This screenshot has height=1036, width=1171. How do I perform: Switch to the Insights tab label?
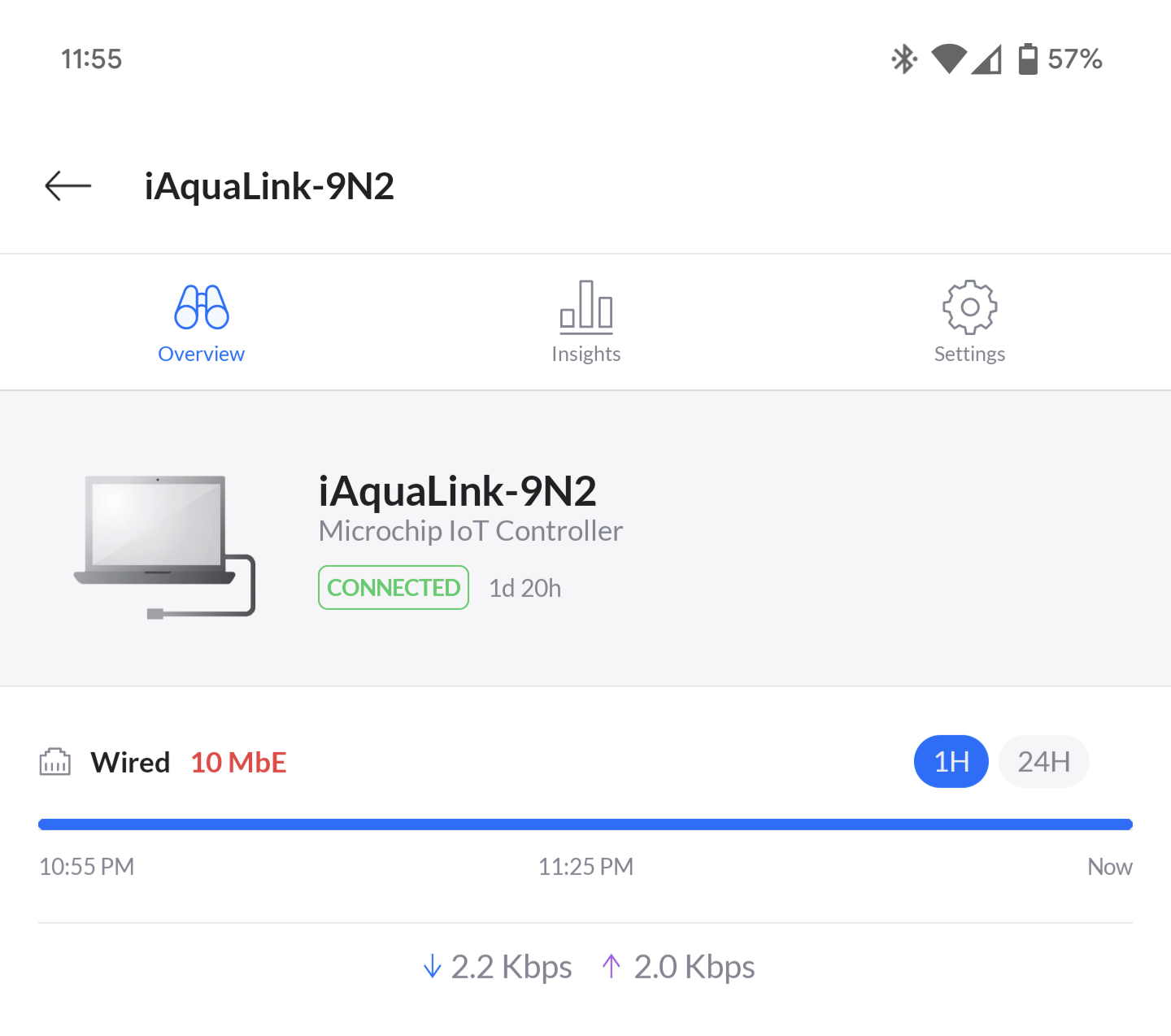[586, 354]
